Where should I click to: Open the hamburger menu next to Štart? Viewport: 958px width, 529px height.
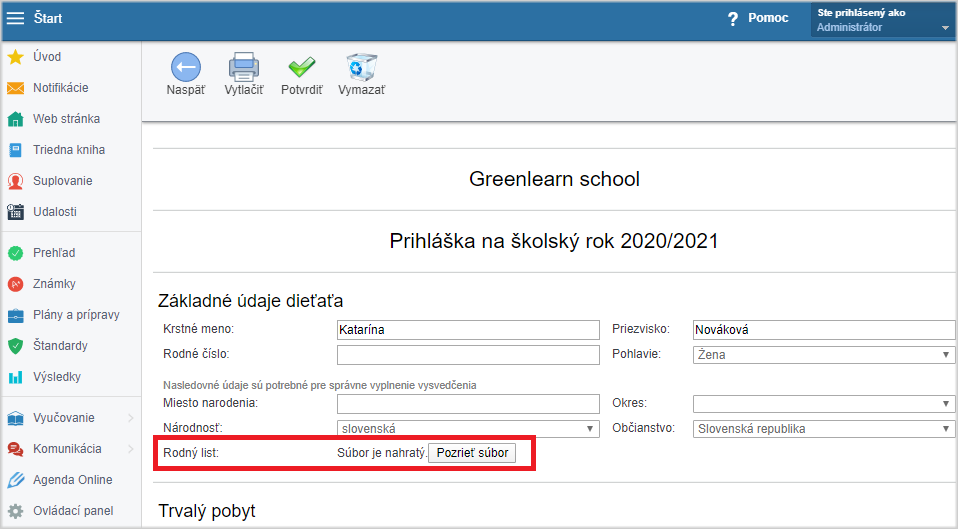pyautogui.click(x=15, y=18)
